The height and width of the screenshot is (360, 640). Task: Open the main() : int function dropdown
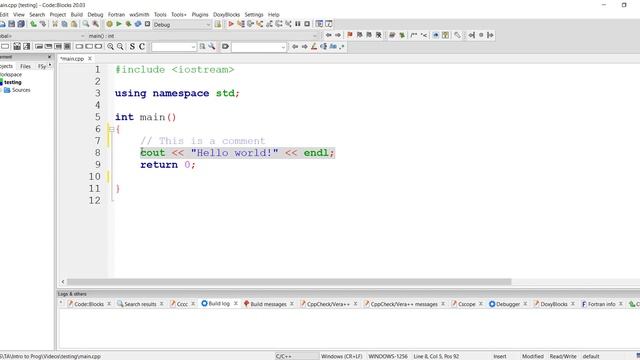click(x=202, y=36)
